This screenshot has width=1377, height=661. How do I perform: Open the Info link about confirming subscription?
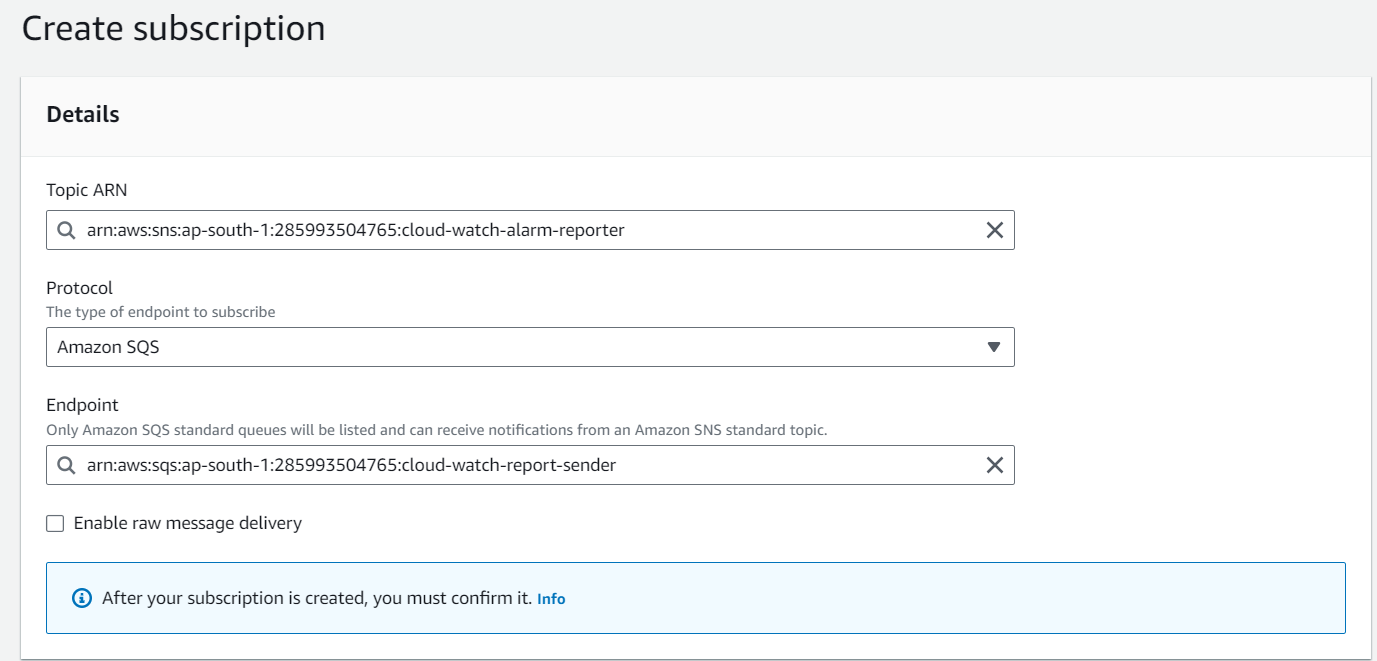[x=551, y=599]
